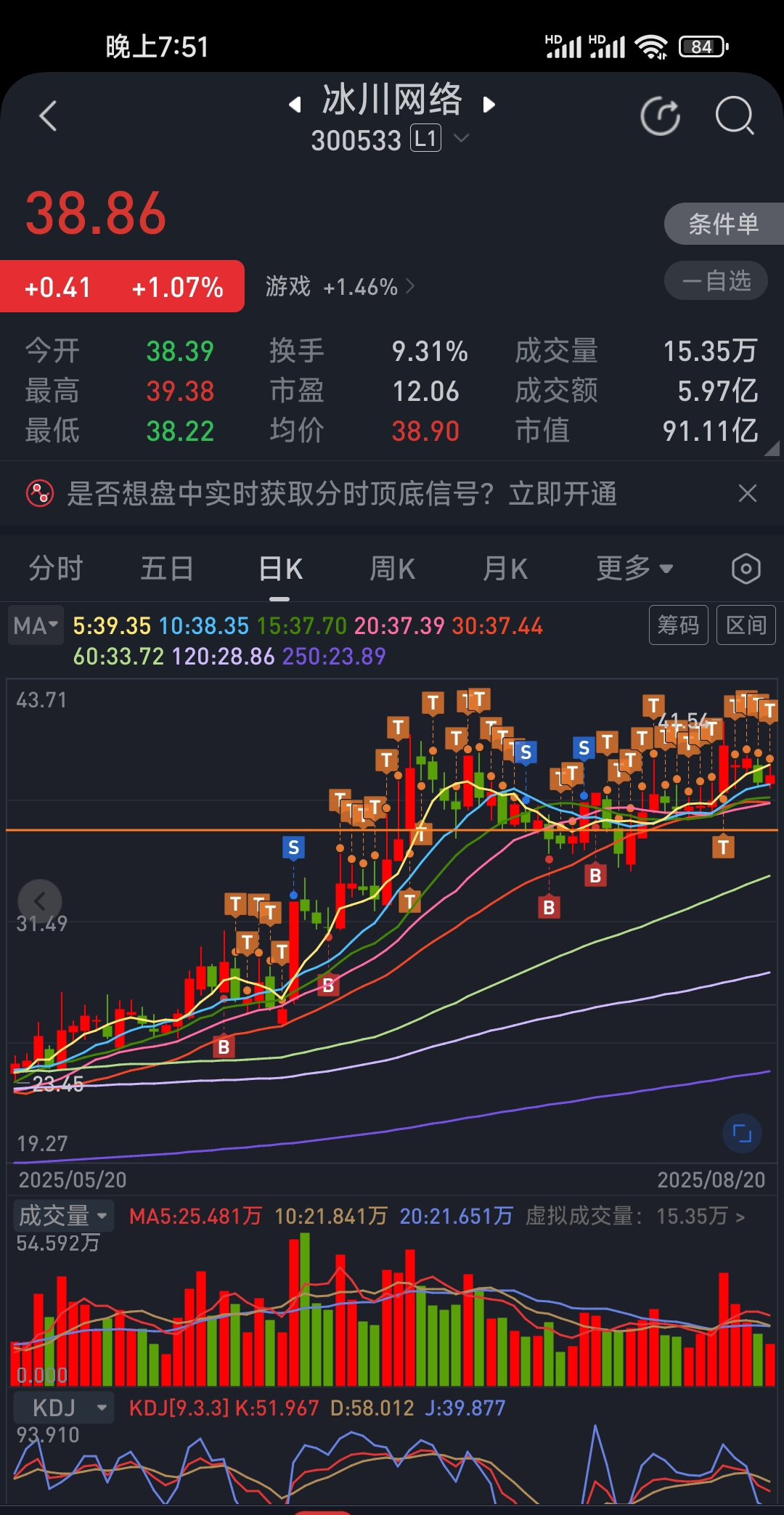Open the 条件单 conditional order button
The height and width of the screenshot is (1515, 784).
(x=724, y=224)
